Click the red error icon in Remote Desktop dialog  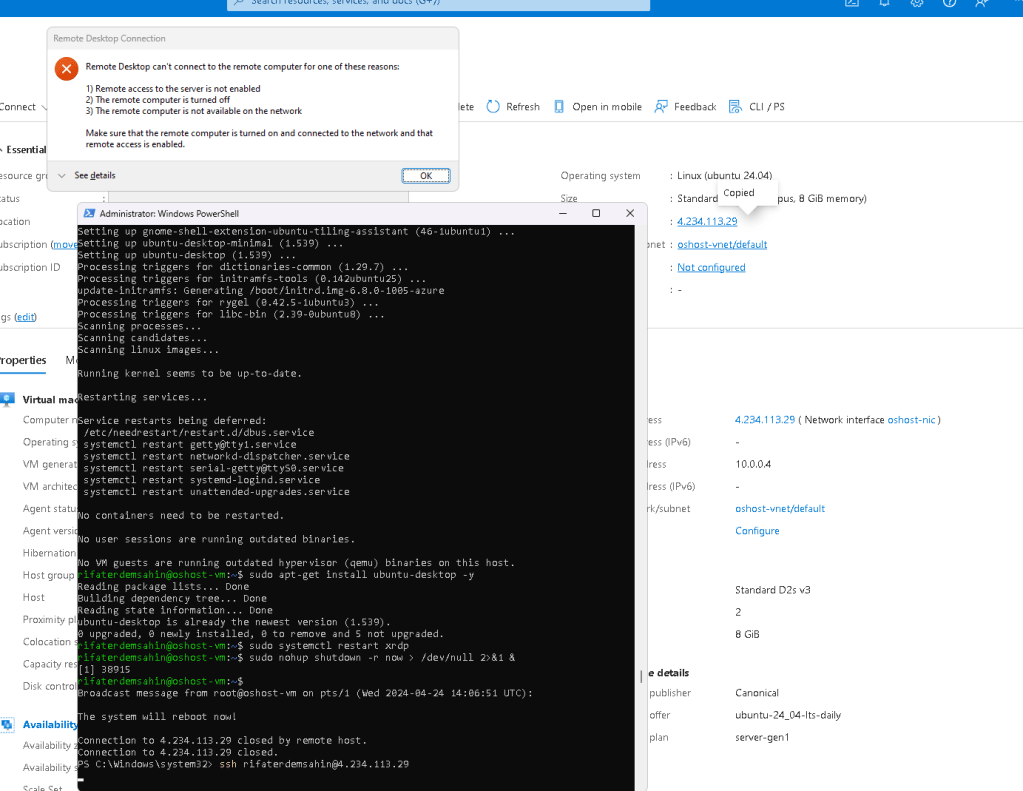(67, 69)
